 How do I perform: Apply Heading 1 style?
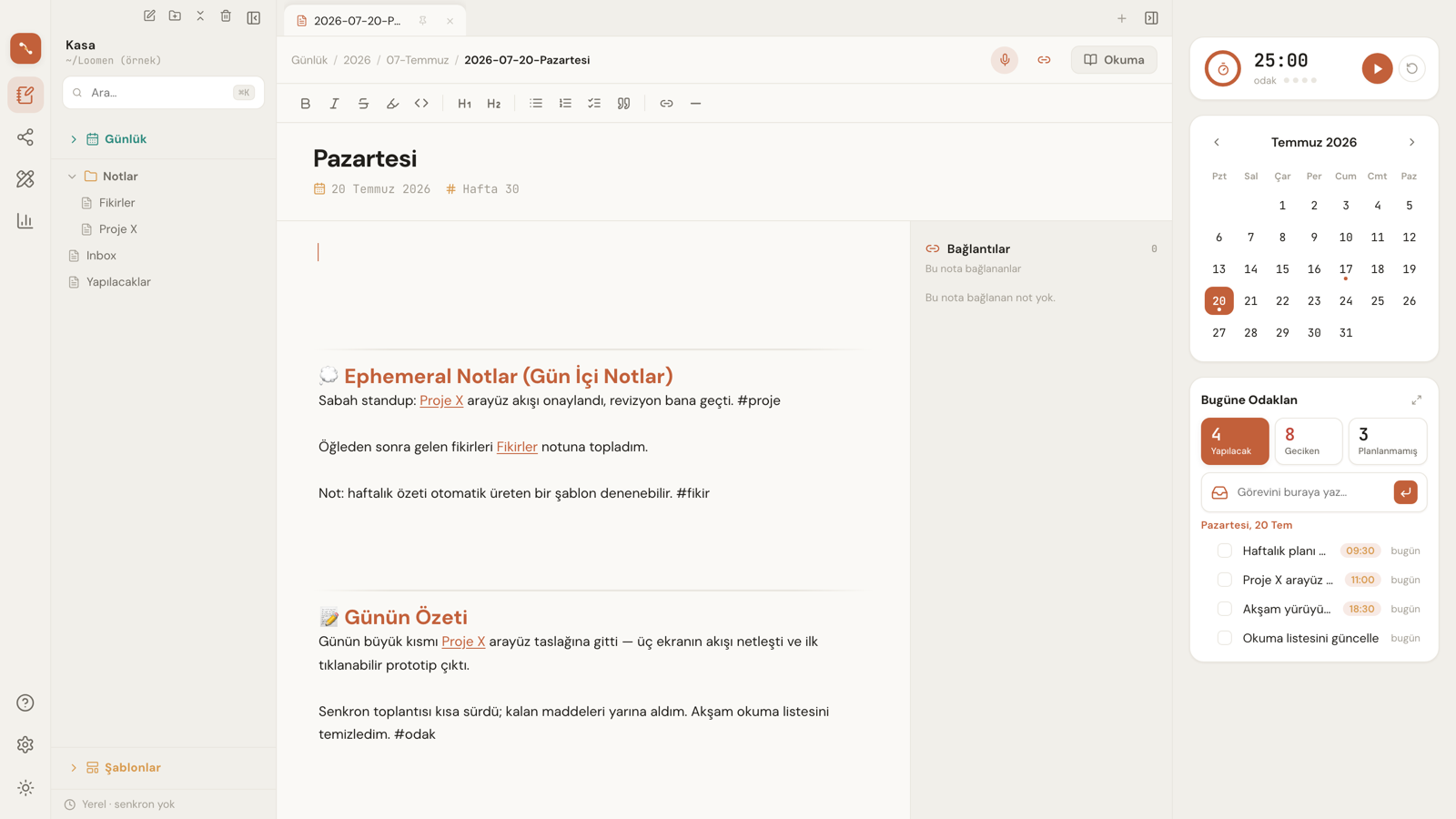[x=464, y=104]
